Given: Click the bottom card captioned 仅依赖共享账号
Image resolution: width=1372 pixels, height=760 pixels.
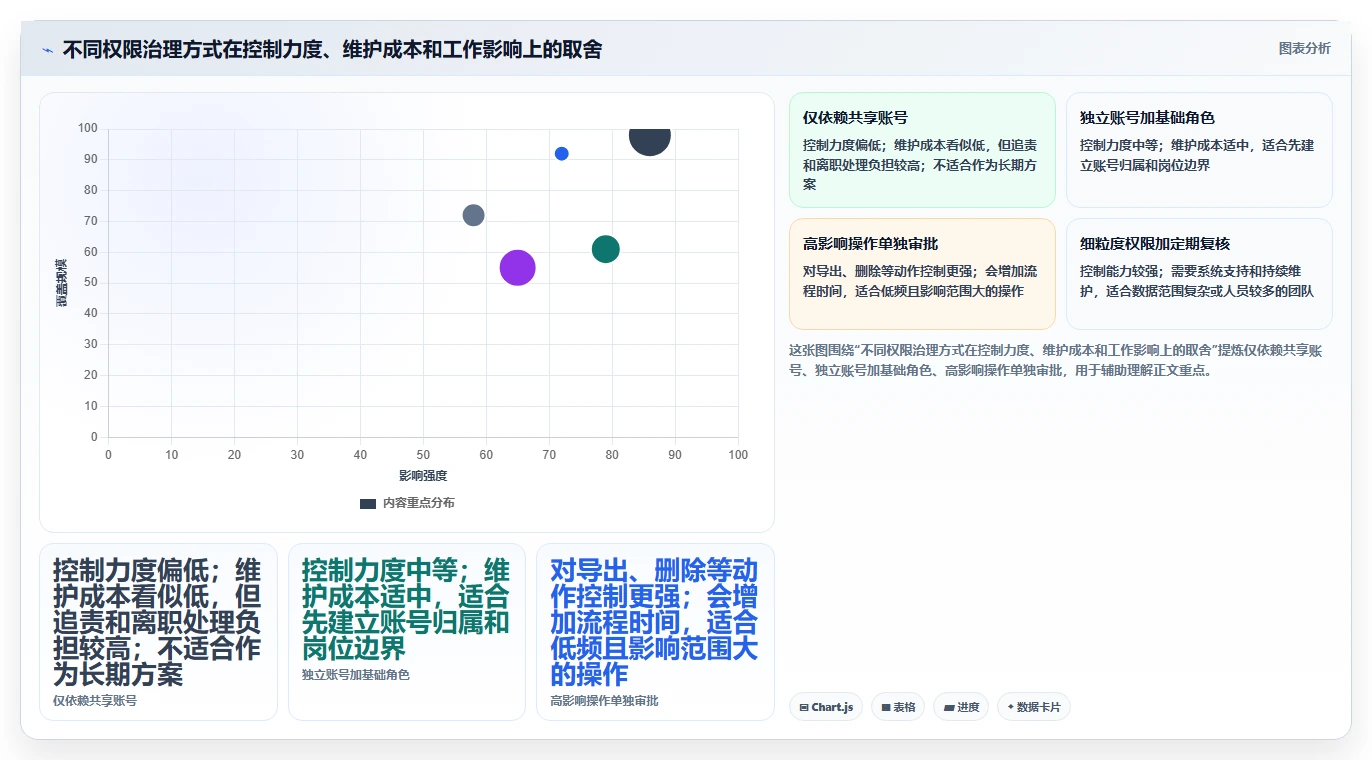Looking at the screenshot, I should pos(158,631).
